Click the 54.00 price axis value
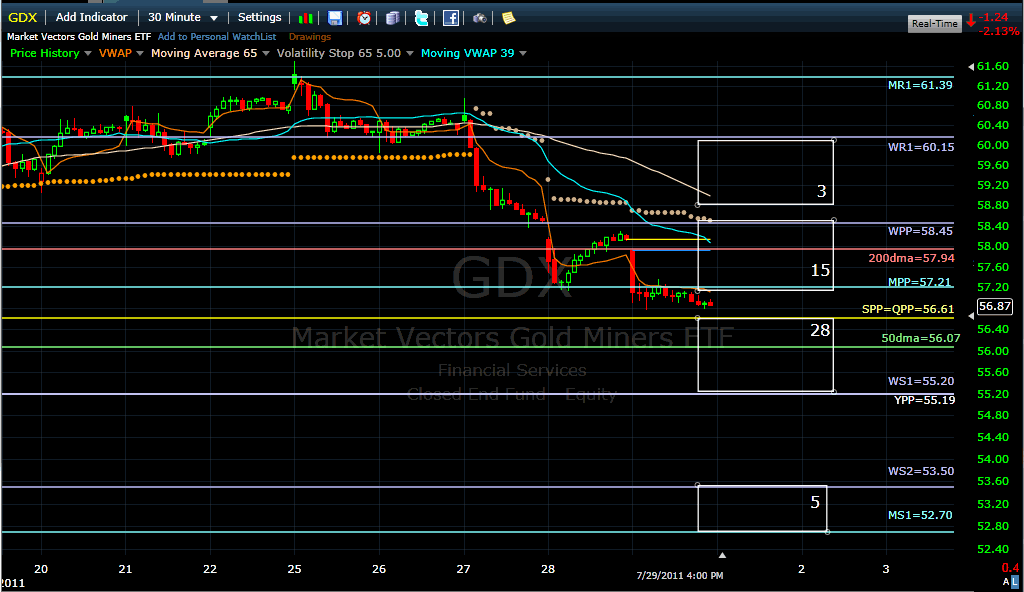 point(993,459)
